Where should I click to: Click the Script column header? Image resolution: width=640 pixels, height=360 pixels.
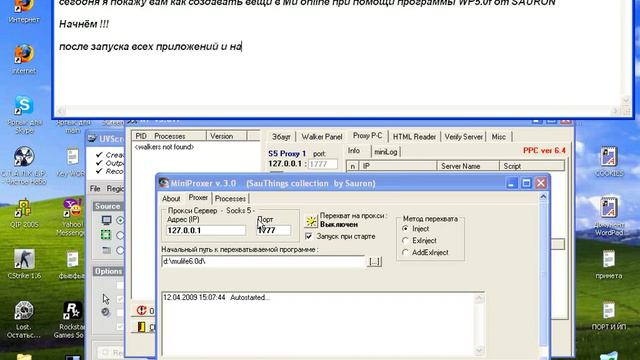tap(531, 166)
